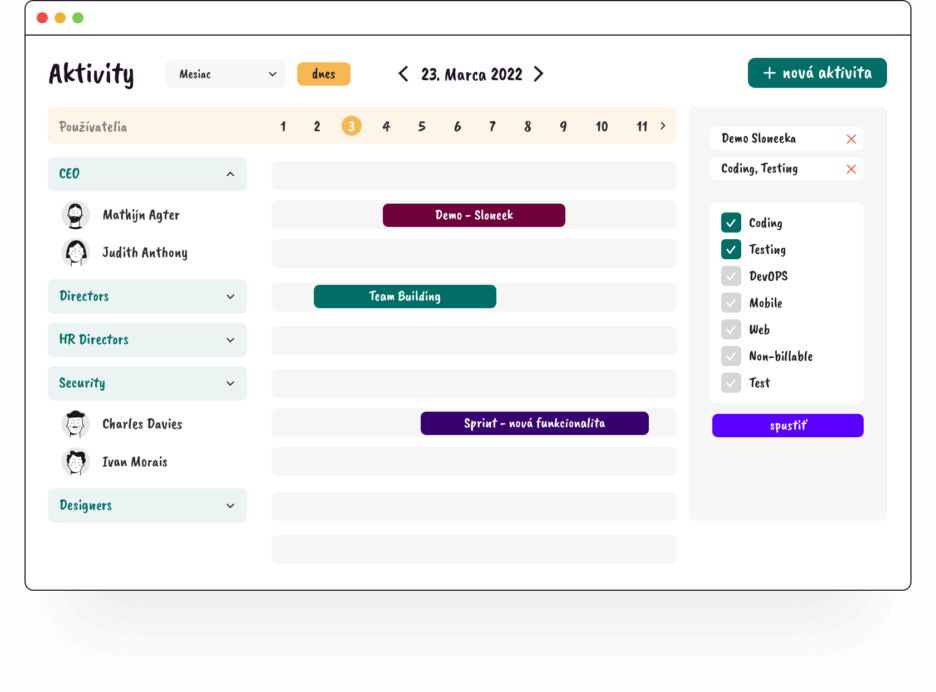Viewport: 936px width, 692px height.
Task: Go to next date with right arrow
Action: point(538,74)
